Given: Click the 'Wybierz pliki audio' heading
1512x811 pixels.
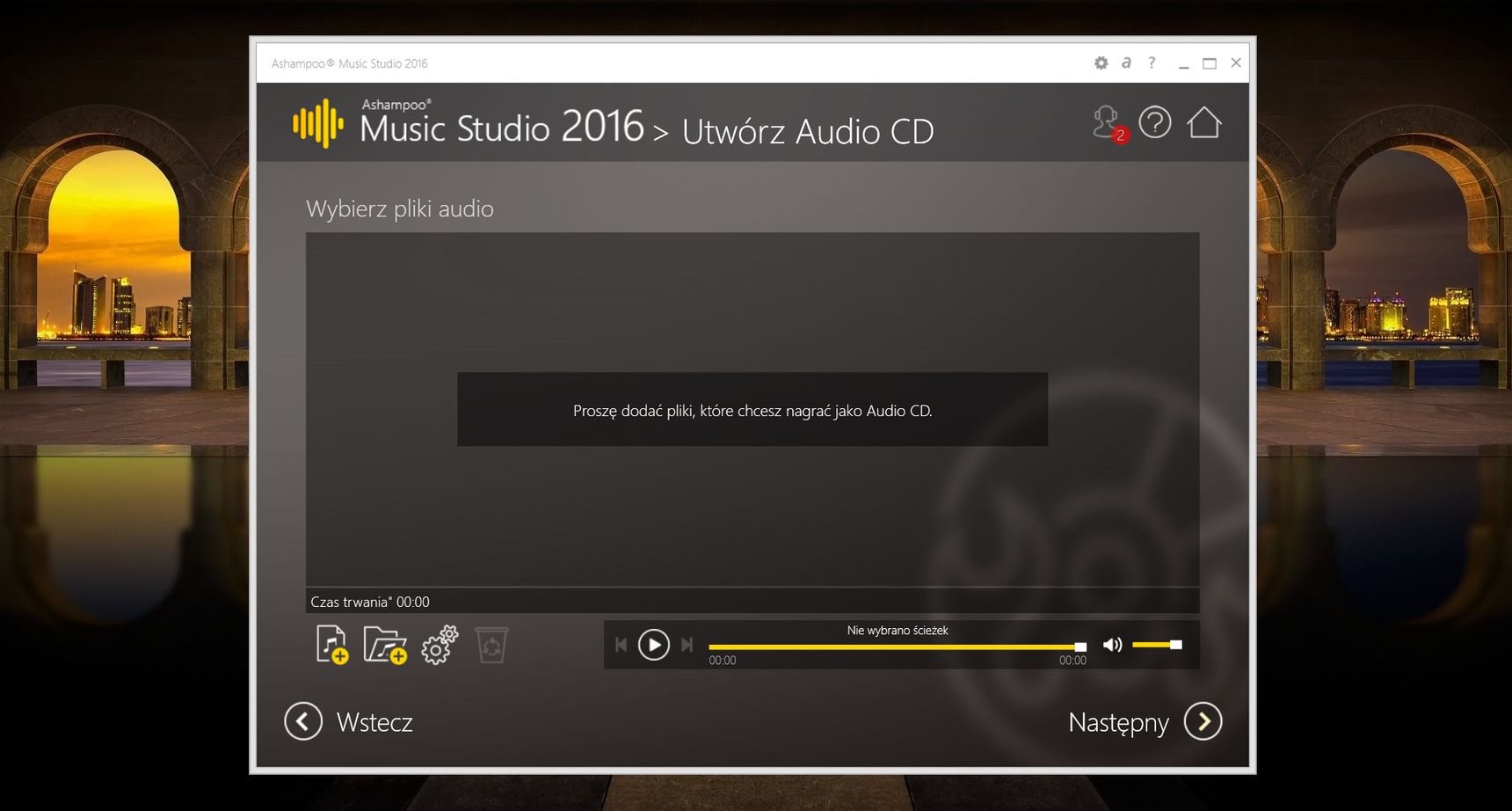Looking at the screenshot, I should pyautogui.click(x=400, y=208).
